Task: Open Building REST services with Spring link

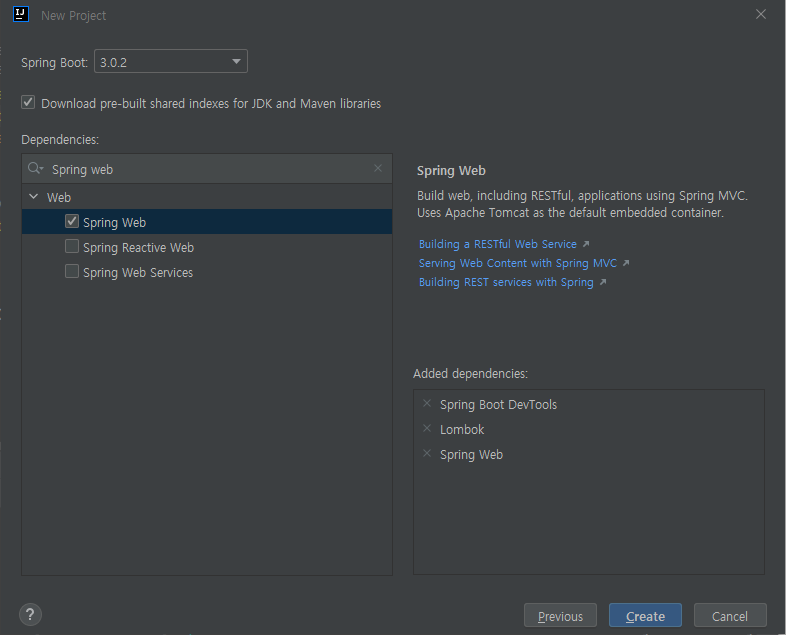Action: (x=506, y=282)
